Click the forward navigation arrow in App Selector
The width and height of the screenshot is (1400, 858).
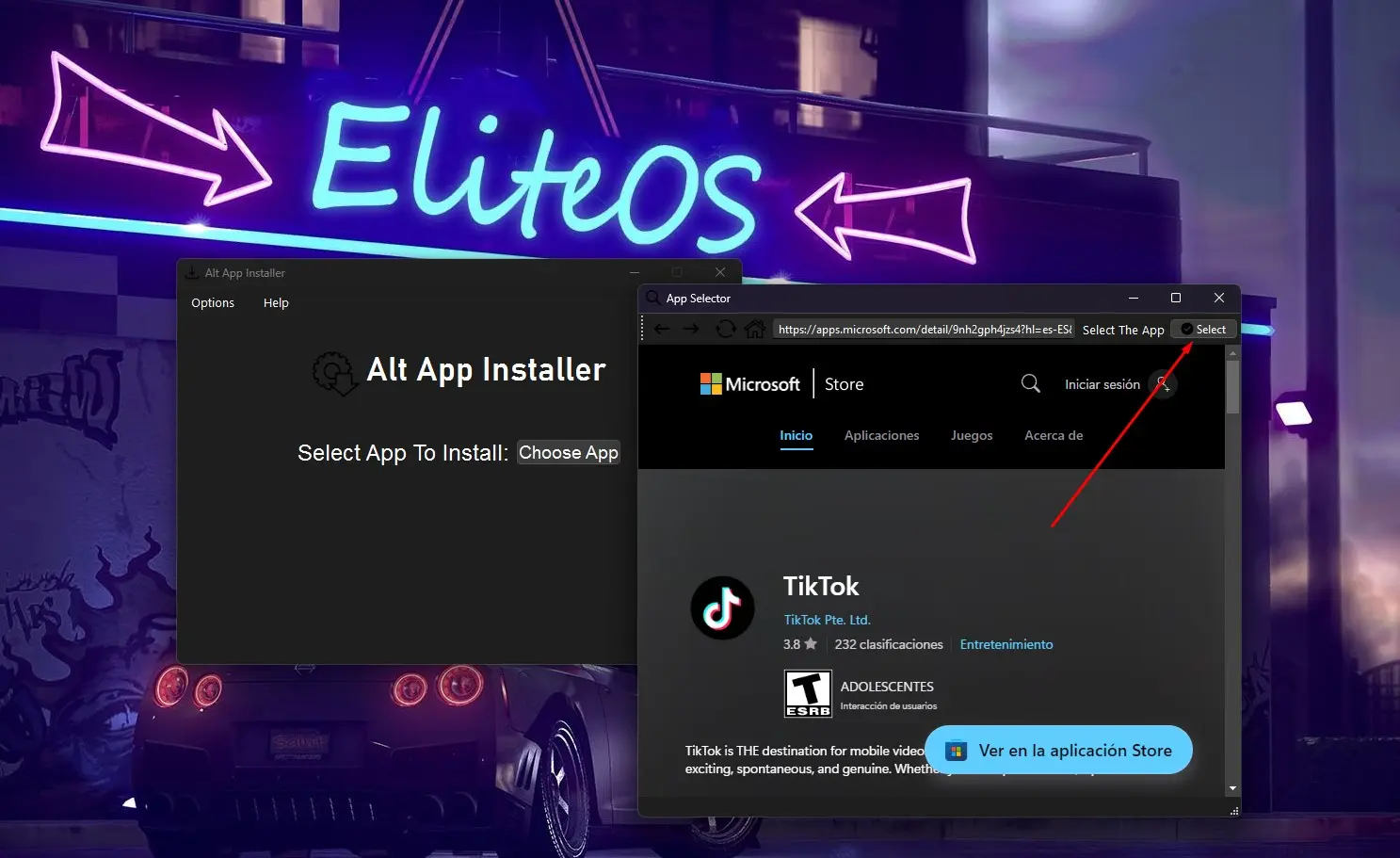click(691, 328)
